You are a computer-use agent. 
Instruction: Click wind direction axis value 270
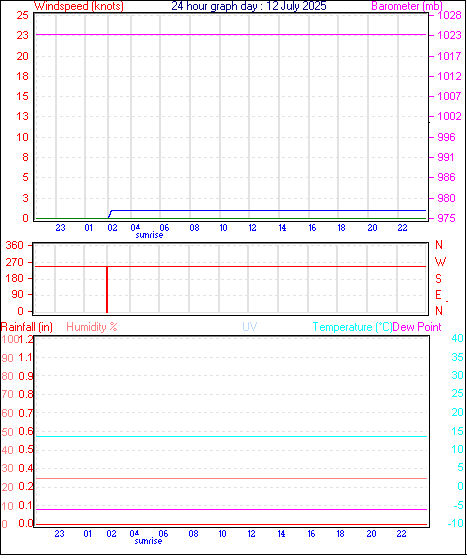14,262
